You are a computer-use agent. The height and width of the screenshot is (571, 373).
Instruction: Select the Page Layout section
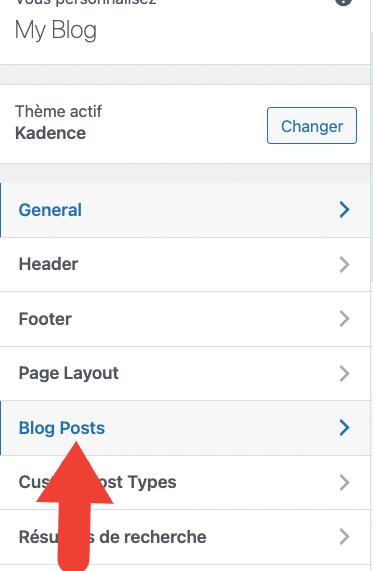click(x=185, y=374)
